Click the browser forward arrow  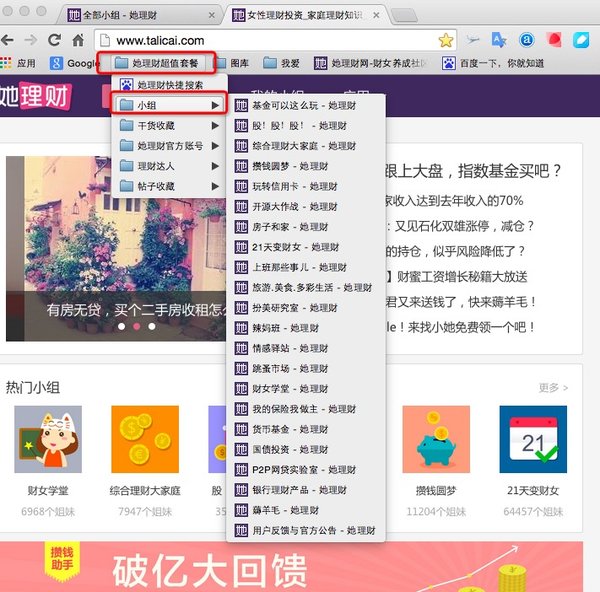coord(31,40)
